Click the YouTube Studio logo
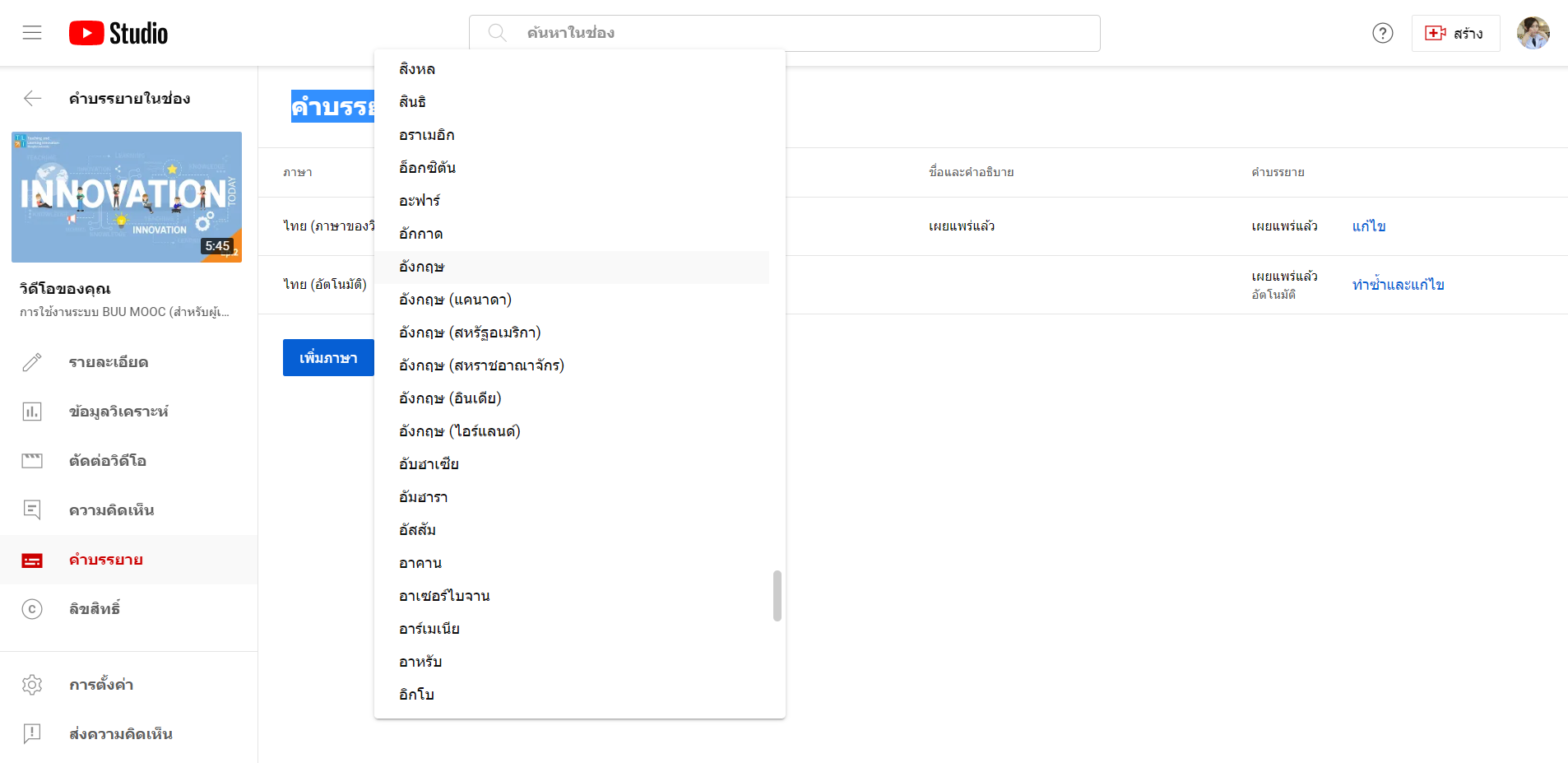The width and height of the screenshot is (1568, 763). (118, 33)
